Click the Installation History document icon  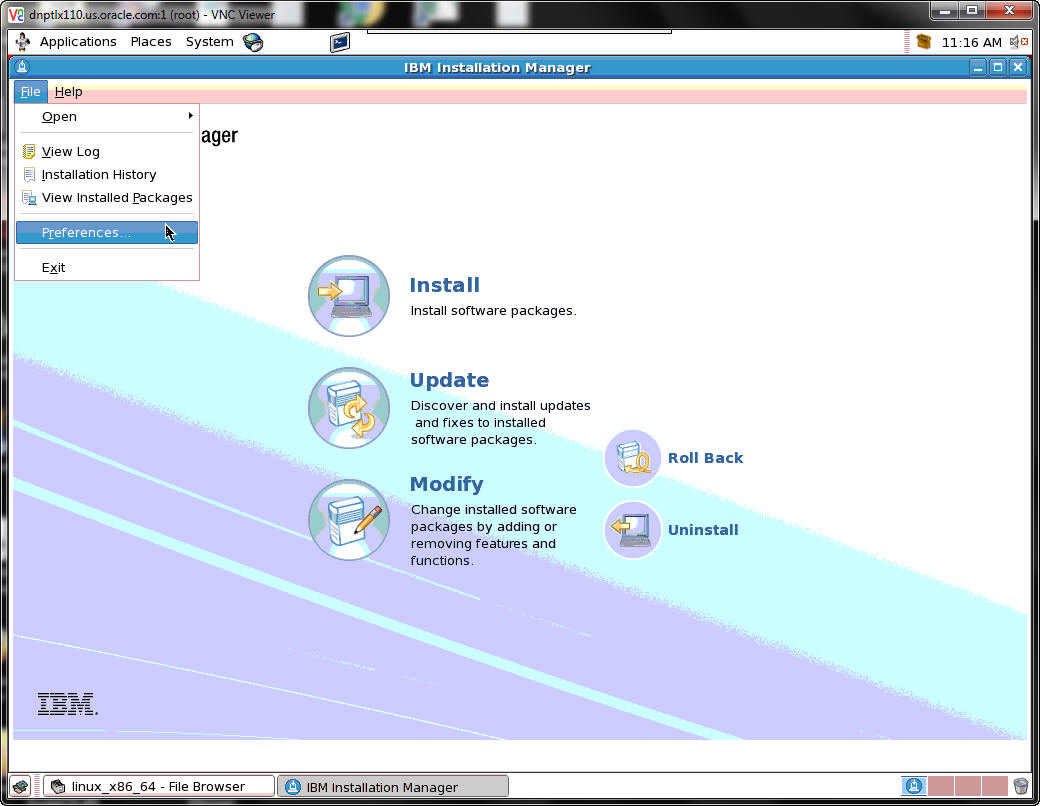pyautogui.click(x=29, y=174)
